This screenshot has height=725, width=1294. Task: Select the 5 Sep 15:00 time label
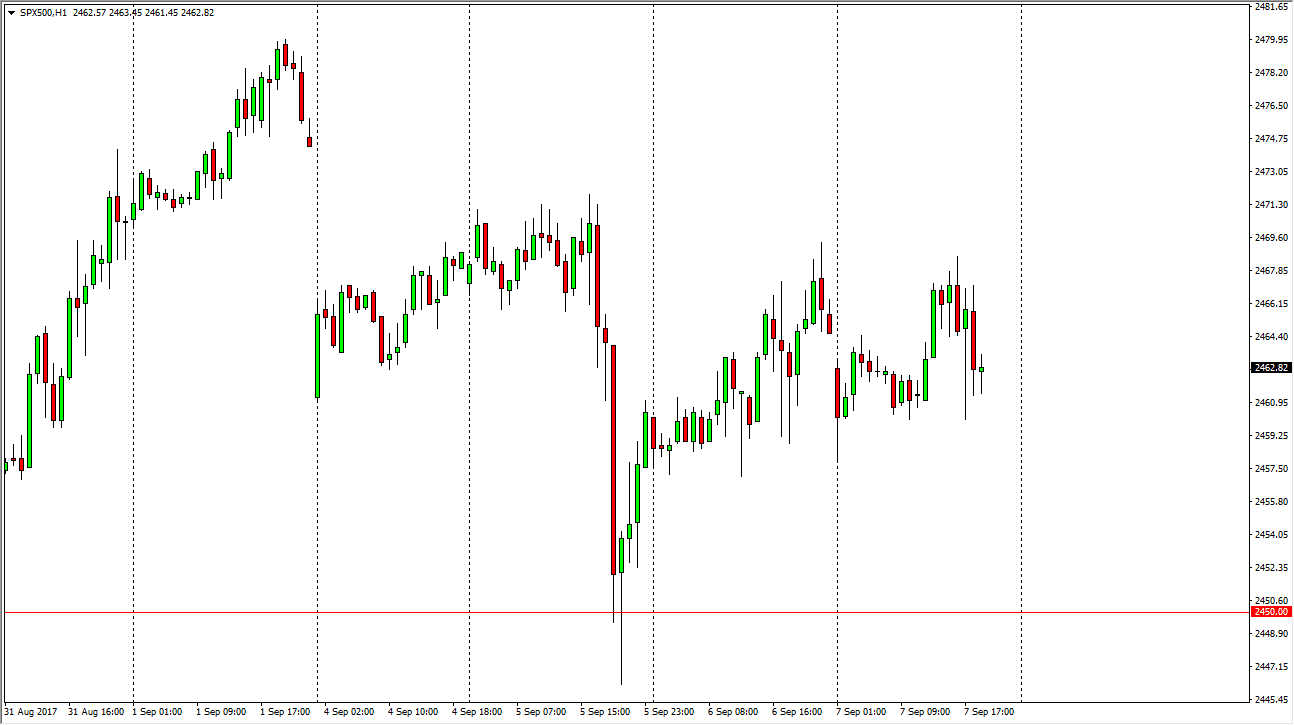[x=605, y=712]
